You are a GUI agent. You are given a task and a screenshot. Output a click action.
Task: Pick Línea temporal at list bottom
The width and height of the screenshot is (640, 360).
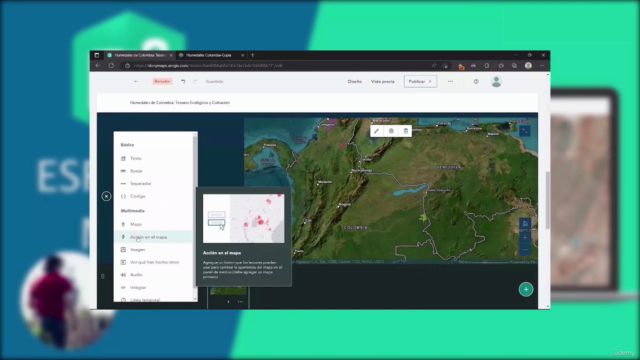(153, 299)
